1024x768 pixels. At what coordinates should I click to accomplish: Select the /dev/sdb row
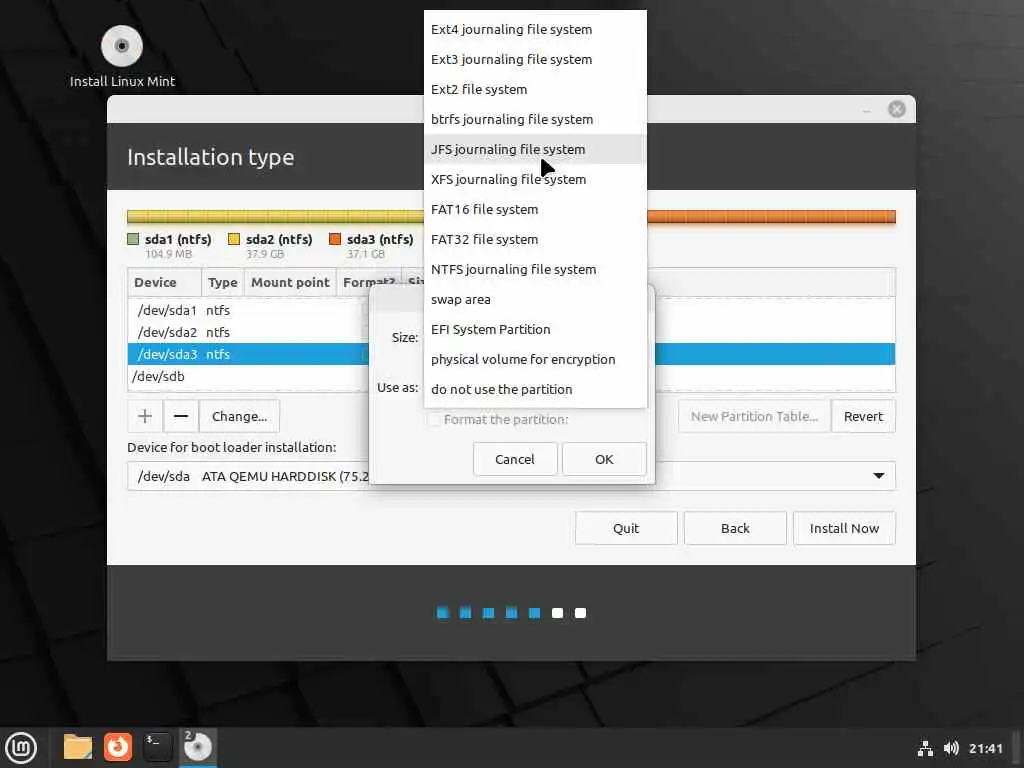(x=248, y=376)
